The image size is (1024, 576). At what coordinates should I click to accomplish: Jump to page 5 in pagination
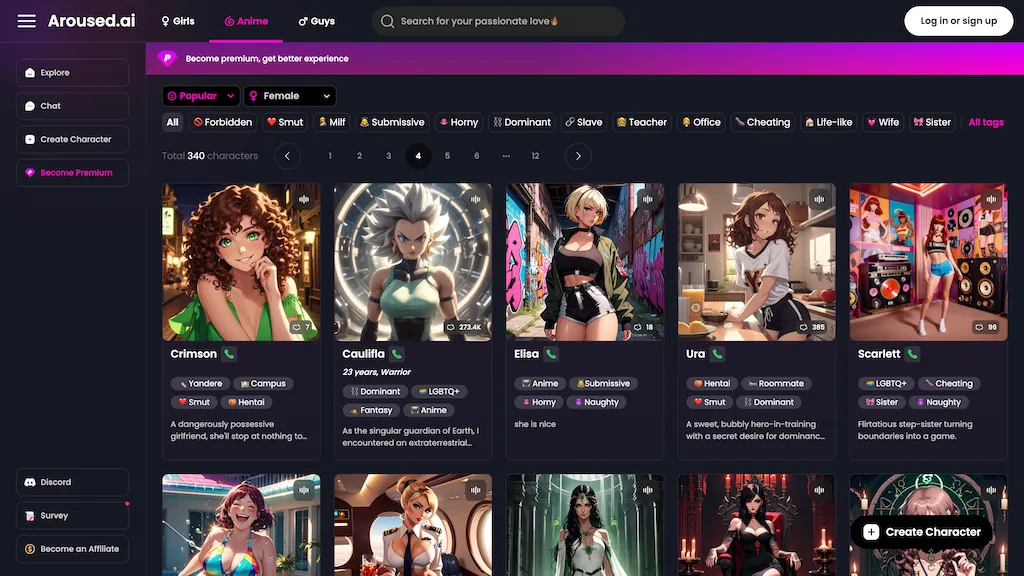click(x=447, y=156)
